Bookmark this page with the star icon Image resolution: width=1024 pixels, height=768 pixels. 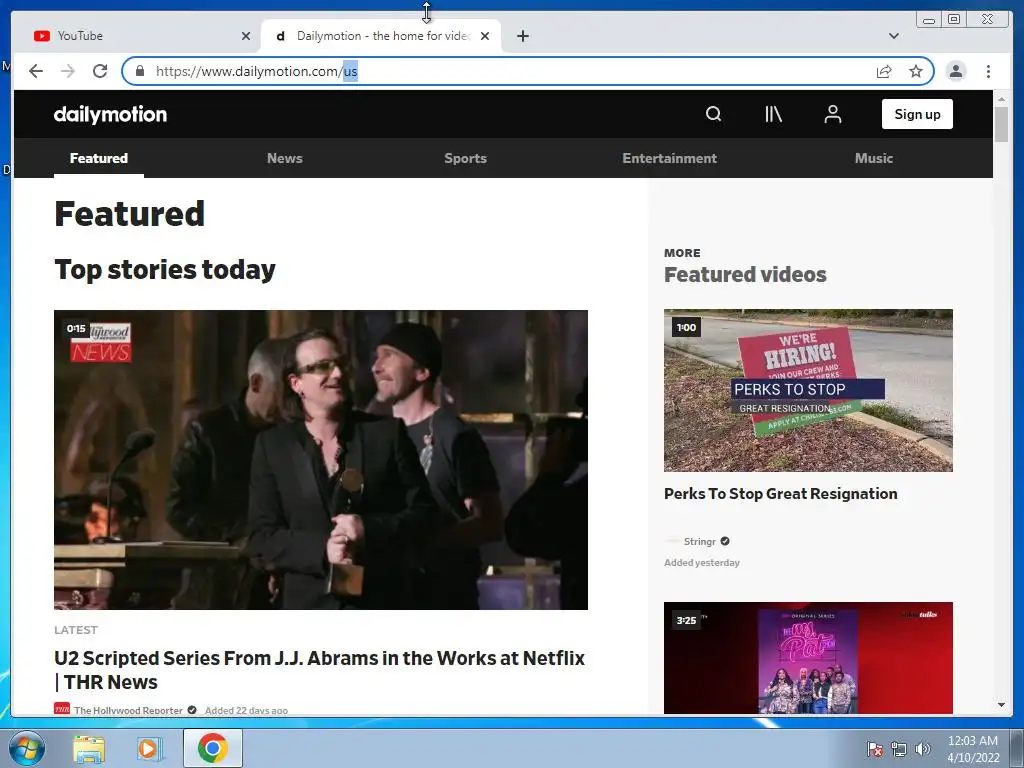tap(916, 71)
